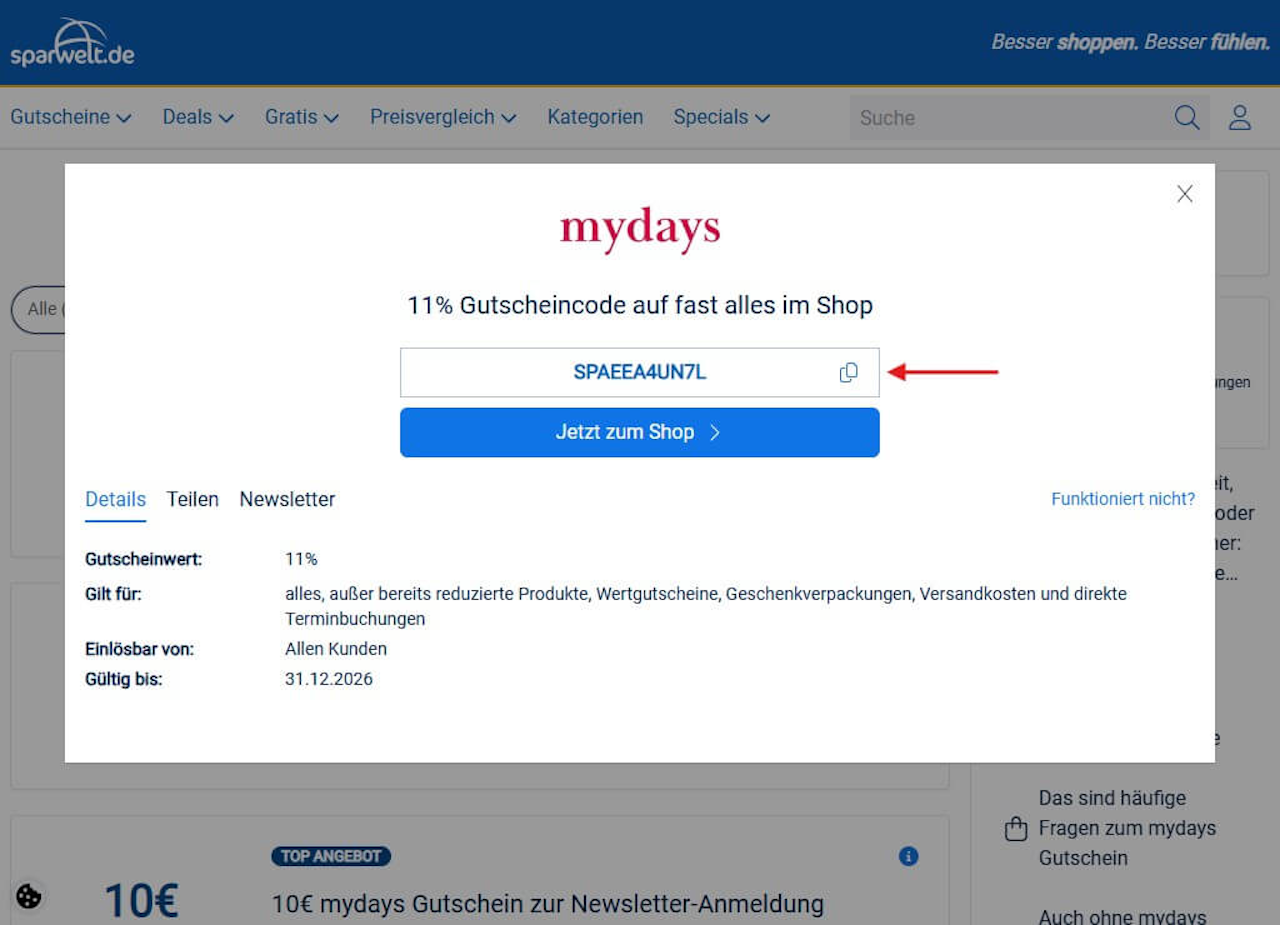Screen dimensions: 1280x925
Task: Click the 11% Gutscheincode headline
Action: (x=640, y=305)
